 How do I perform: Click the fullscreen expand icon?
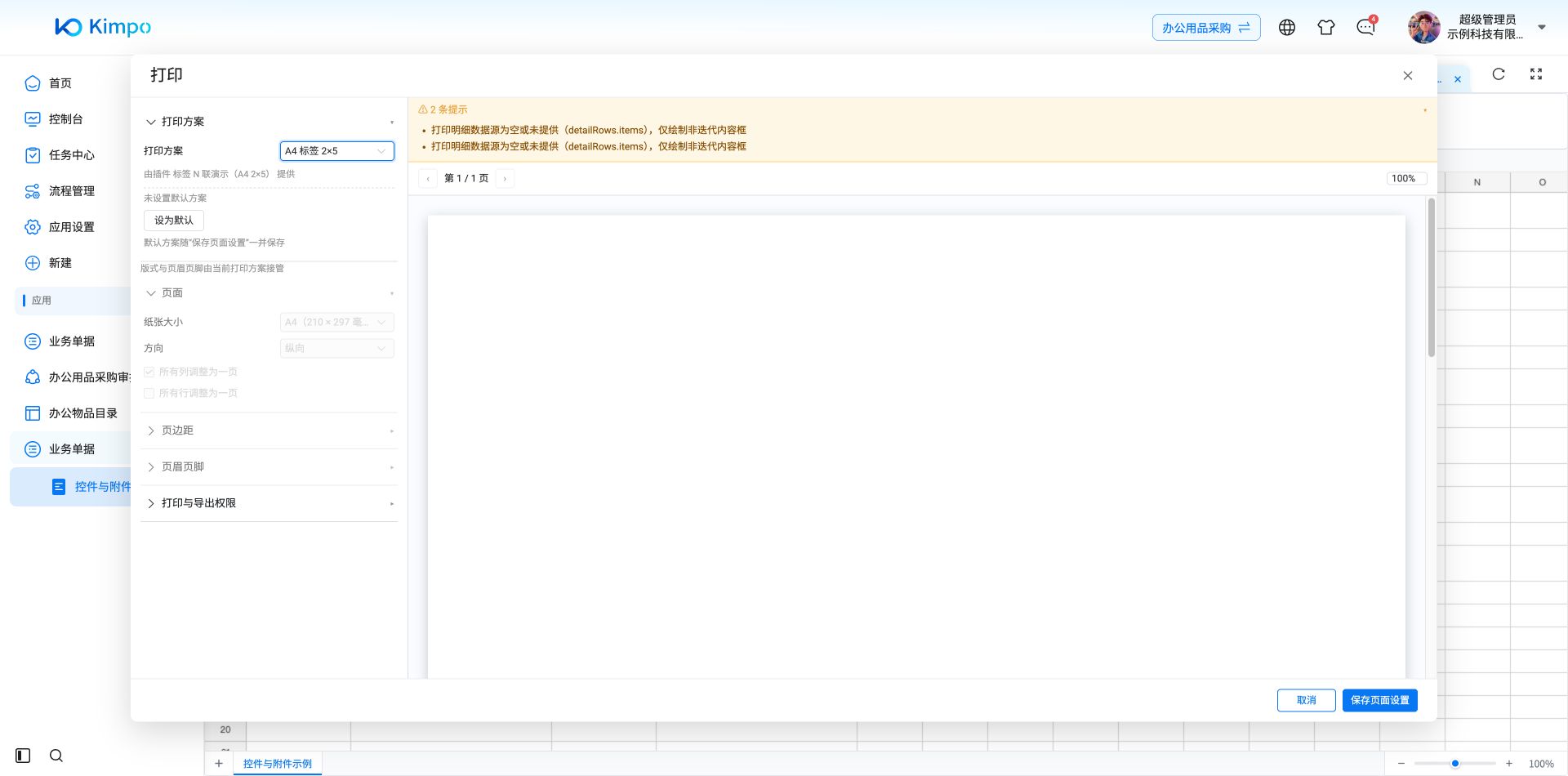(x=1536, y=74)
